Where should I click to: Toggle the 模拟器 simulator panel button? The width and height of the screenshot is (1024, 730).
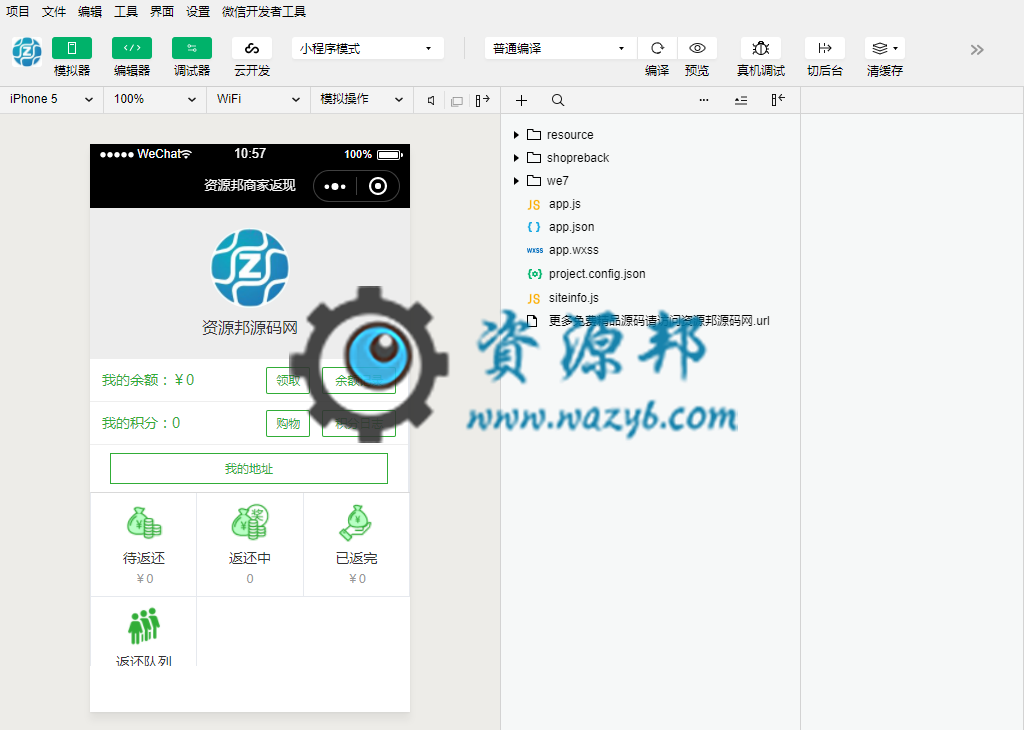tap(72, 48)
